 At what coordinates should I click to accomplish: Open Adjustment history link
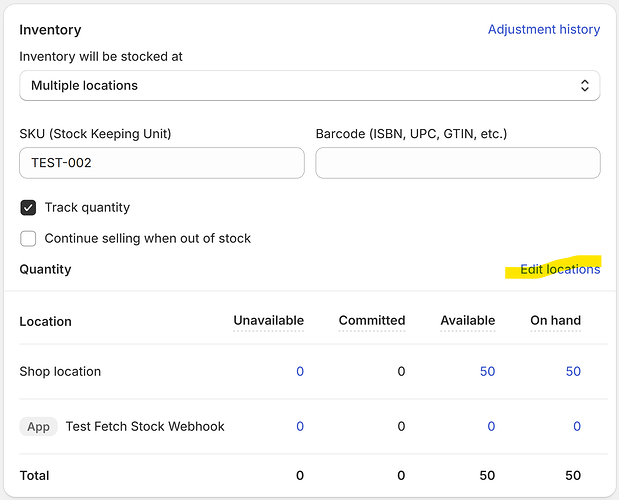tap(543, 29)
